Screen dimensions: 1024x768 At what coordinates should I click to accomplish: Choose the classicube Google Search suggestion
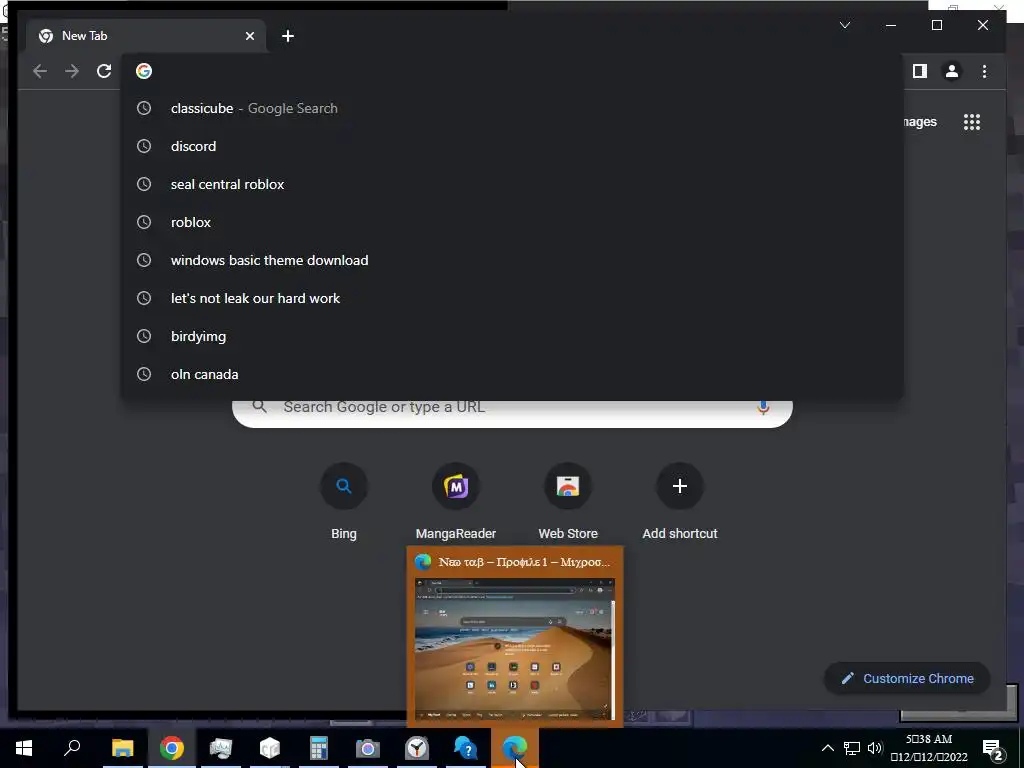pos(512,108)
